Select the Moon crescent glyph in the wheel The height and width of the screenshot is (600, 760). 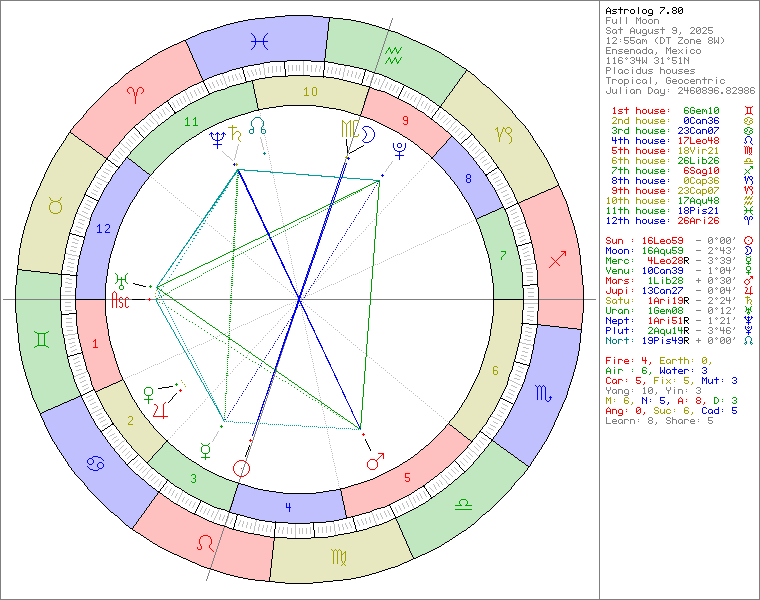367,131
